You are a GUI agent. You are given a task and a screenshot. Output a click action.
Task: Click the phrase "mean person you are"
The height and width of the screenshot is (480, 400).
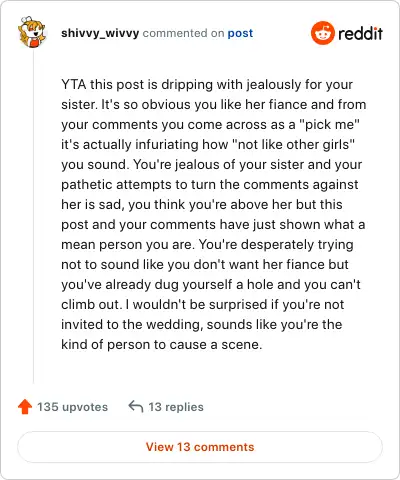(127, 244)
